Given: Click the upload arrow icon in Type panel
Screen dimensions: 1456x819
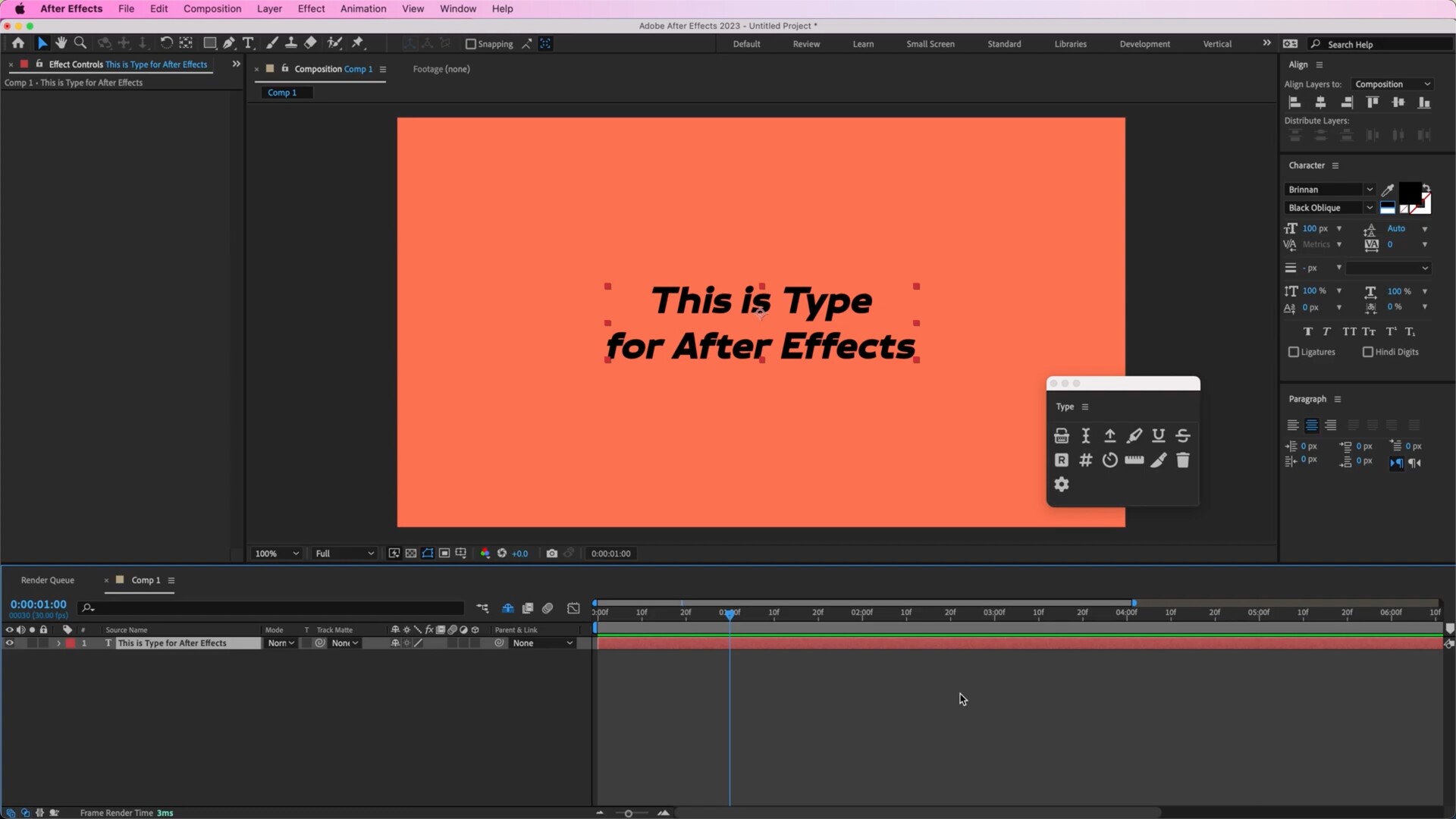Looking at the screenshot, I should pos(1110,435).
